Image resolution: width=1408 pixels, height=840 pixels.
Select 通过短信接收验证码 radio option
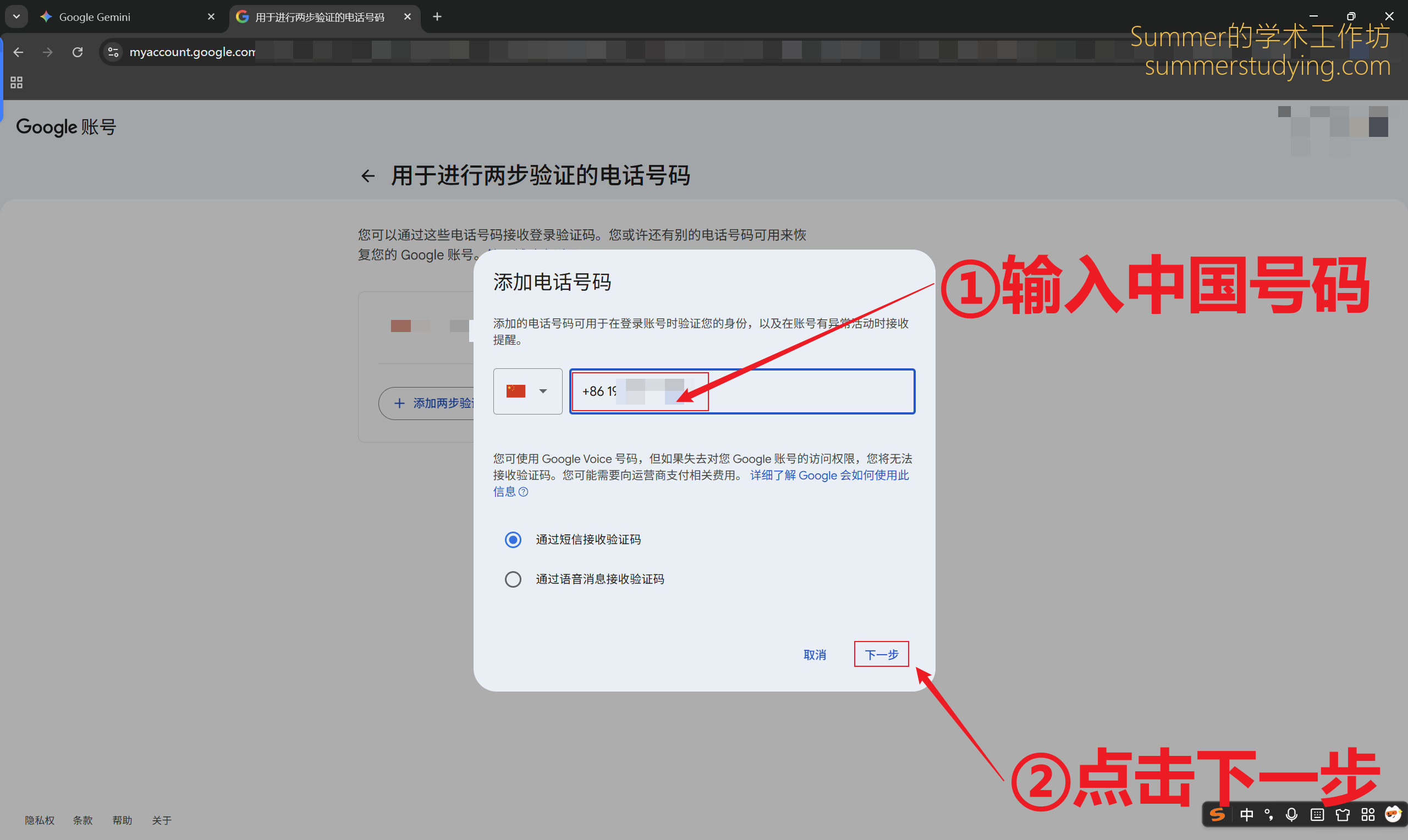click(513, 539)
